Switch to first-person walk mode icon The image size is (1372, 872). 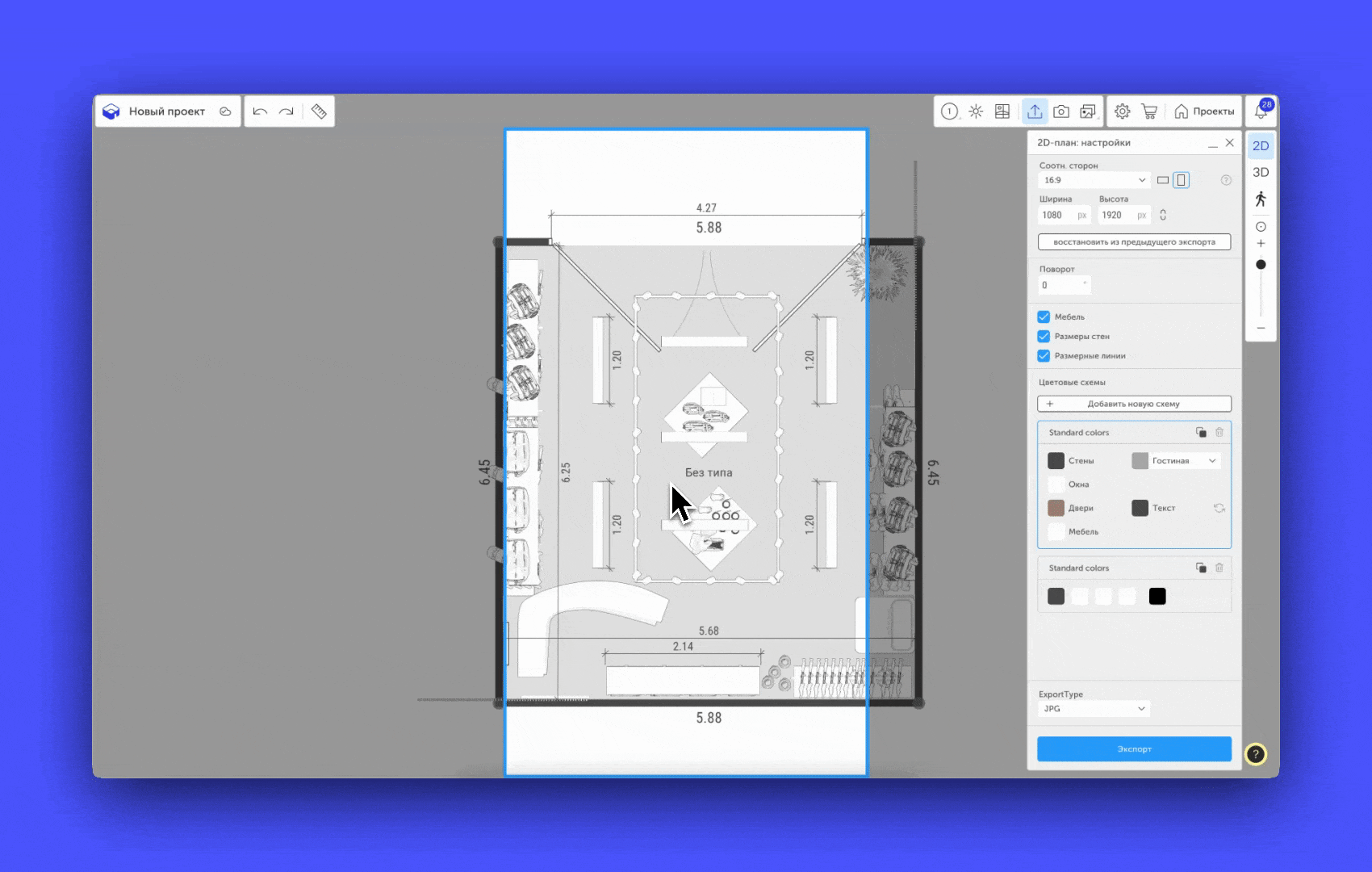click(x=1261, y=199)
